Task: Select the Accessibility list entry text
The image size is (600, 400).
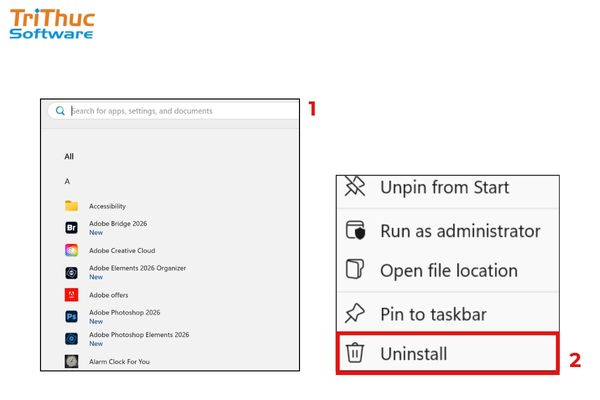Action: (x=108, y=206)
